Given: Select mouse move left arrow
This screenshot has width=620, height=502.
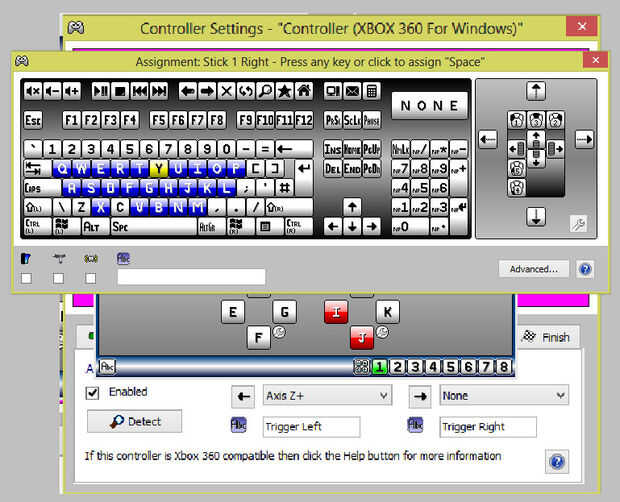Looking at the screenshot, I should pyautogui.click(x=488, y=140).
